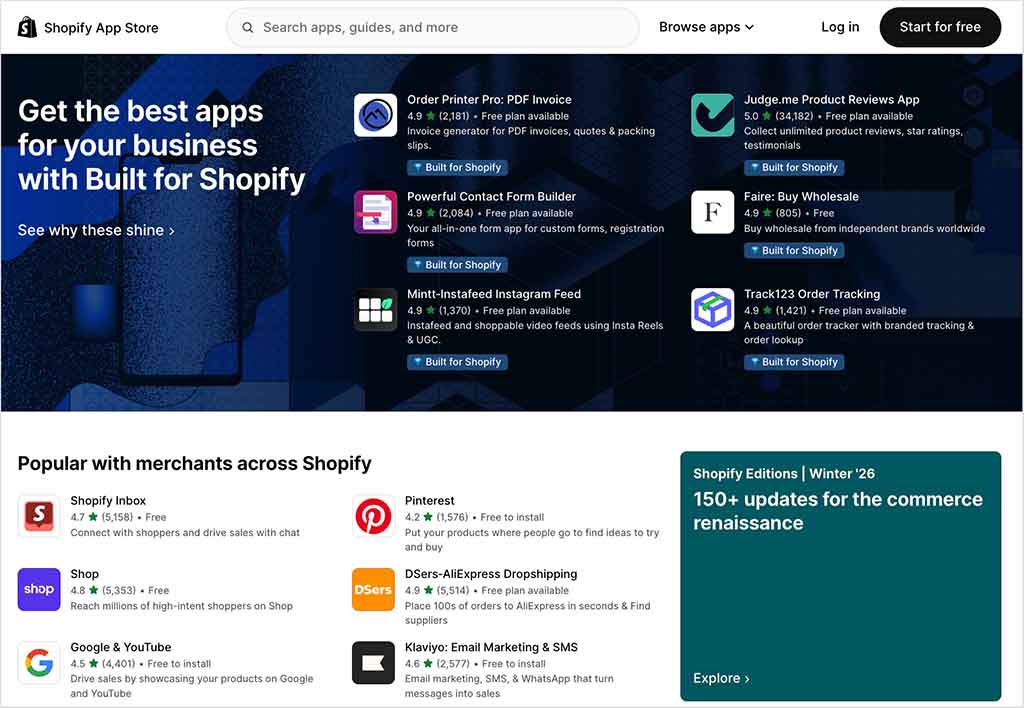Viewport: 1024px width, 708px height.
Task: Open the Log in link
Action: pos(839,27)
